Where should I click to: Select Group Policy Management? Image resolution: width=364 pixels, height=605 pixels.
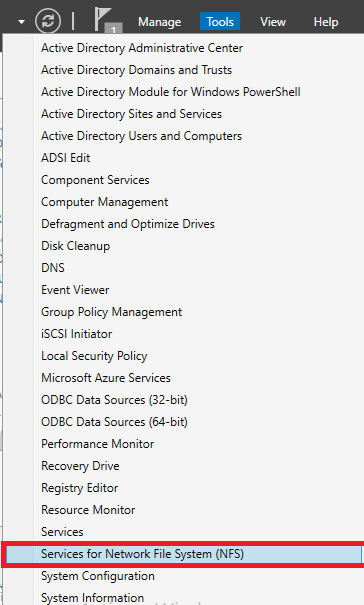coord(111,312)
